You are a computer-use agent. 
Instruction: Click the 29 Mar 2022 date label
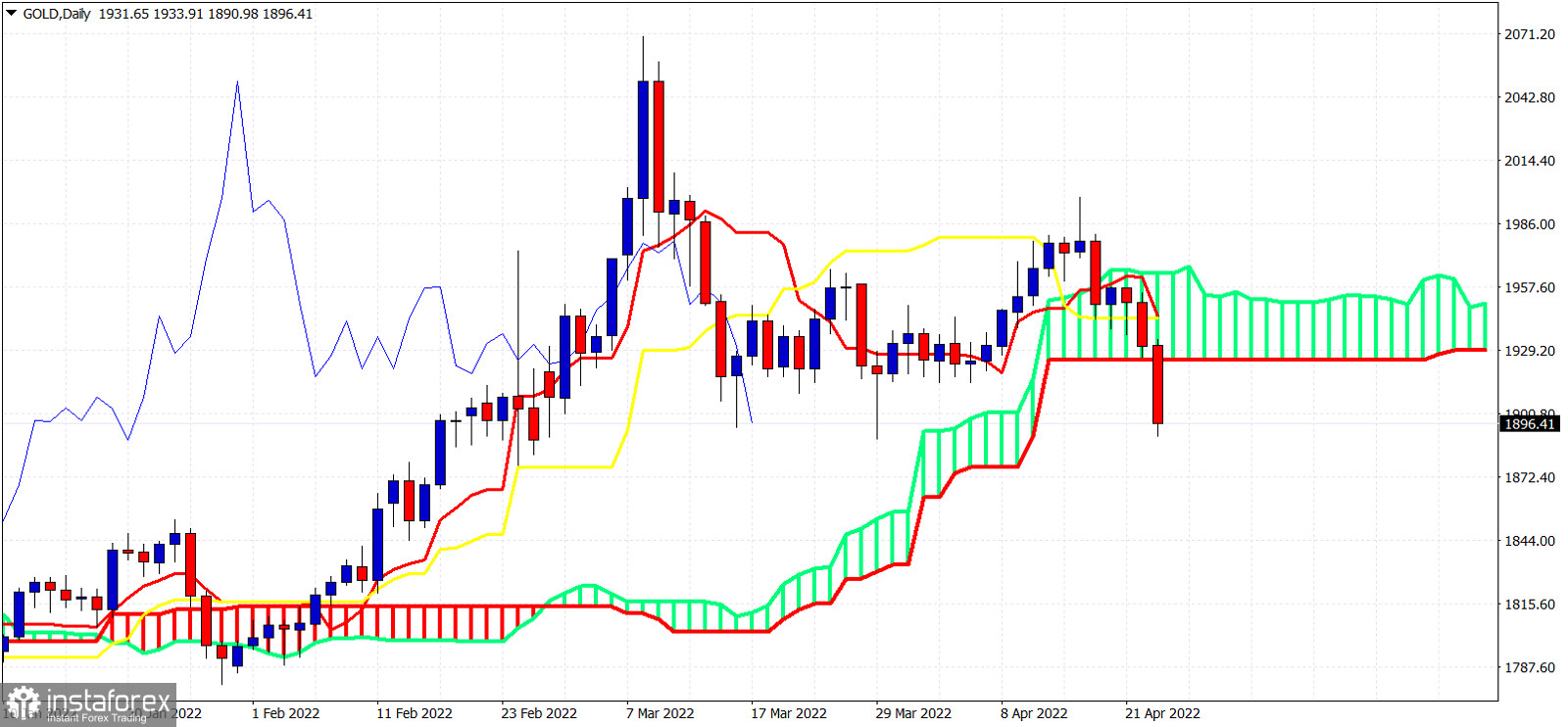pos(913,713)
